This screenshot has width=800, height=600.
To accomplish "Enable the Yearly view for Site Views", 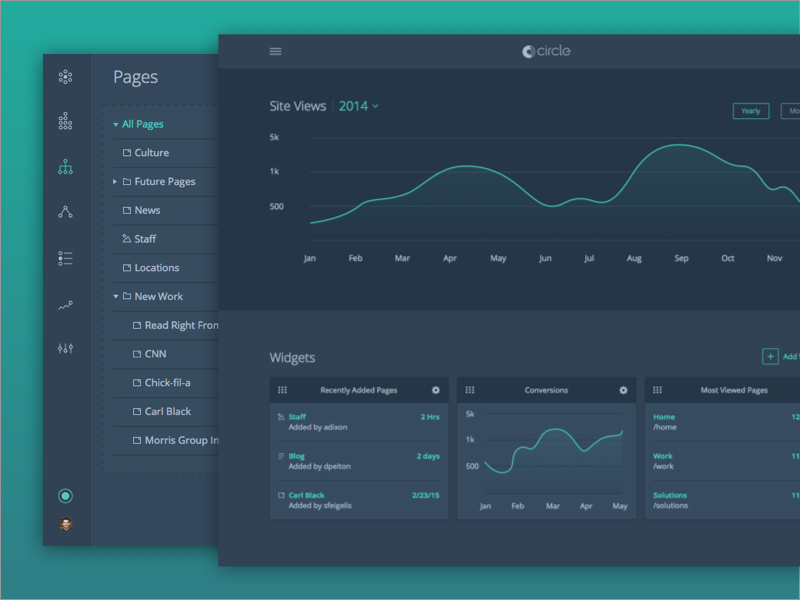I will point(751,111).
